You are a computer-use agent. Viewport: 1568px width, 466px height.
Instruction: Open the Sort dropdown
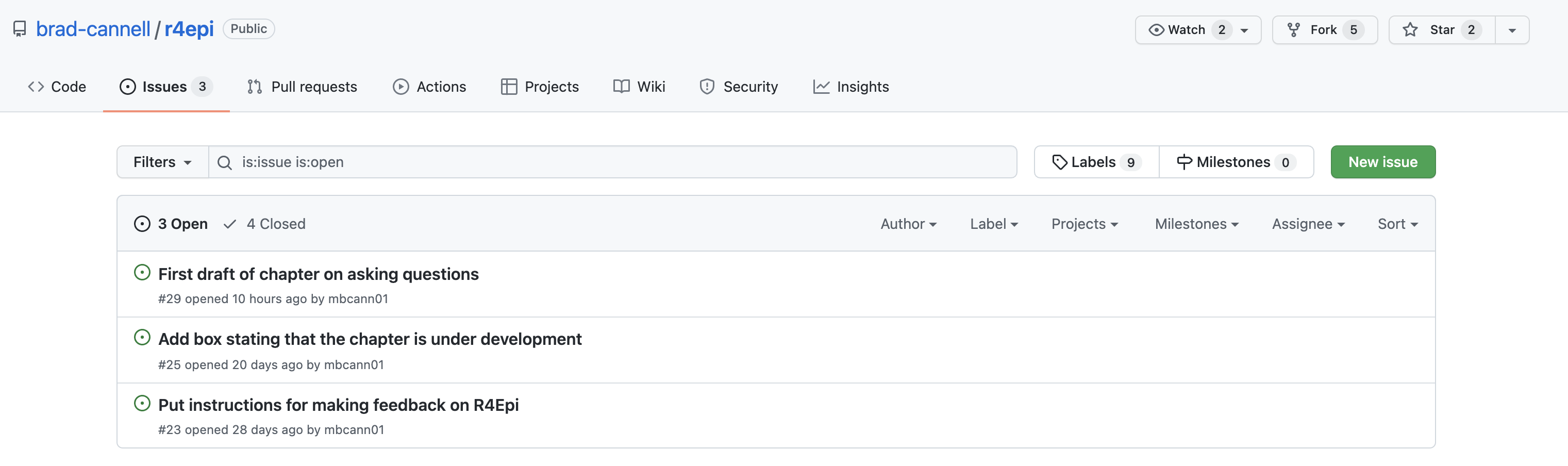coord(1397,224)
